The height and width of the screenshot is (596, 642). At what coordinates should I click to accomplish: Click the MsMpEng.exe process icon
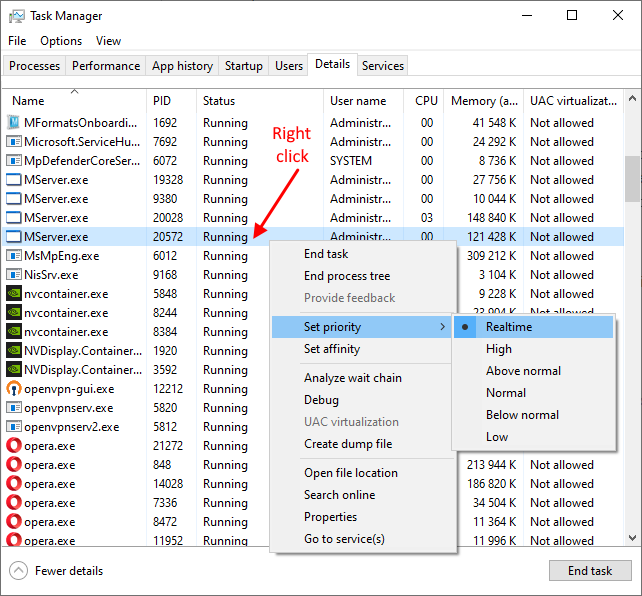tap(14, 256)
